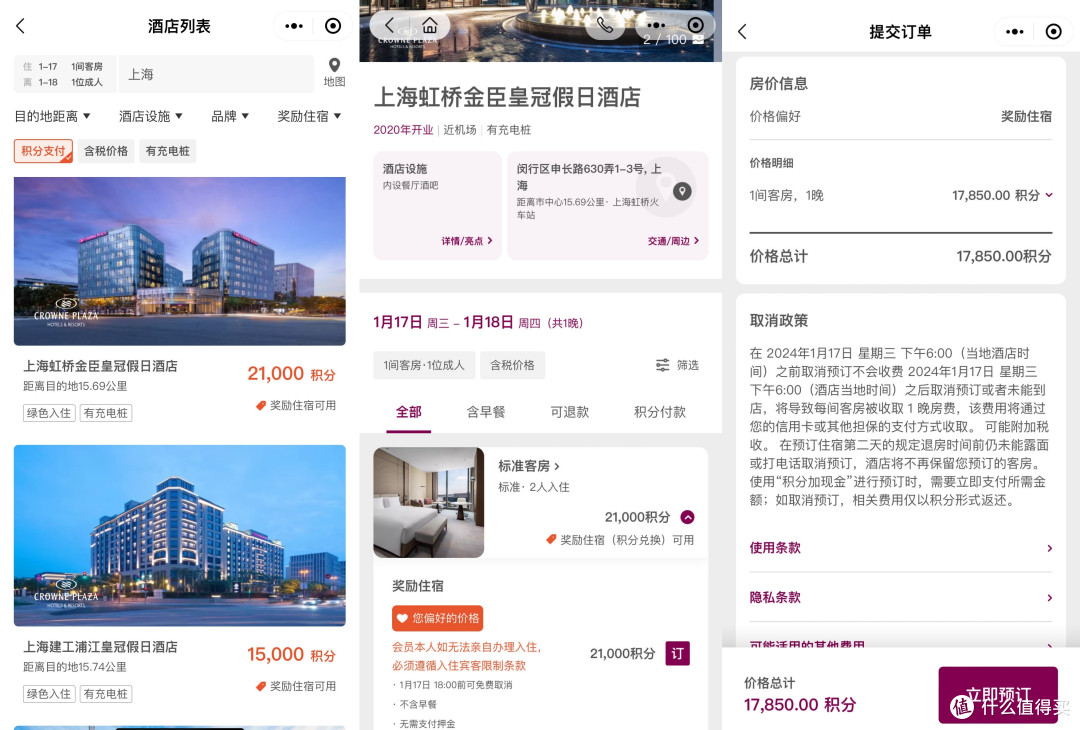The width and height of the screenshot is (1080, 730).
Task: Toggle the 含税价格 chip on hotel list
Action: tap(106, 151)
